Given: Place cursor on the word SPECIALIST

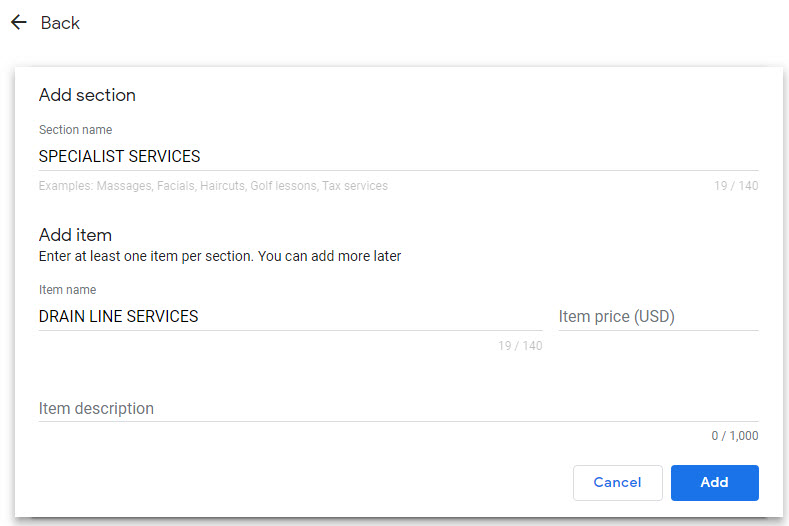Looking at the screenshot, I should pos(78,156).
